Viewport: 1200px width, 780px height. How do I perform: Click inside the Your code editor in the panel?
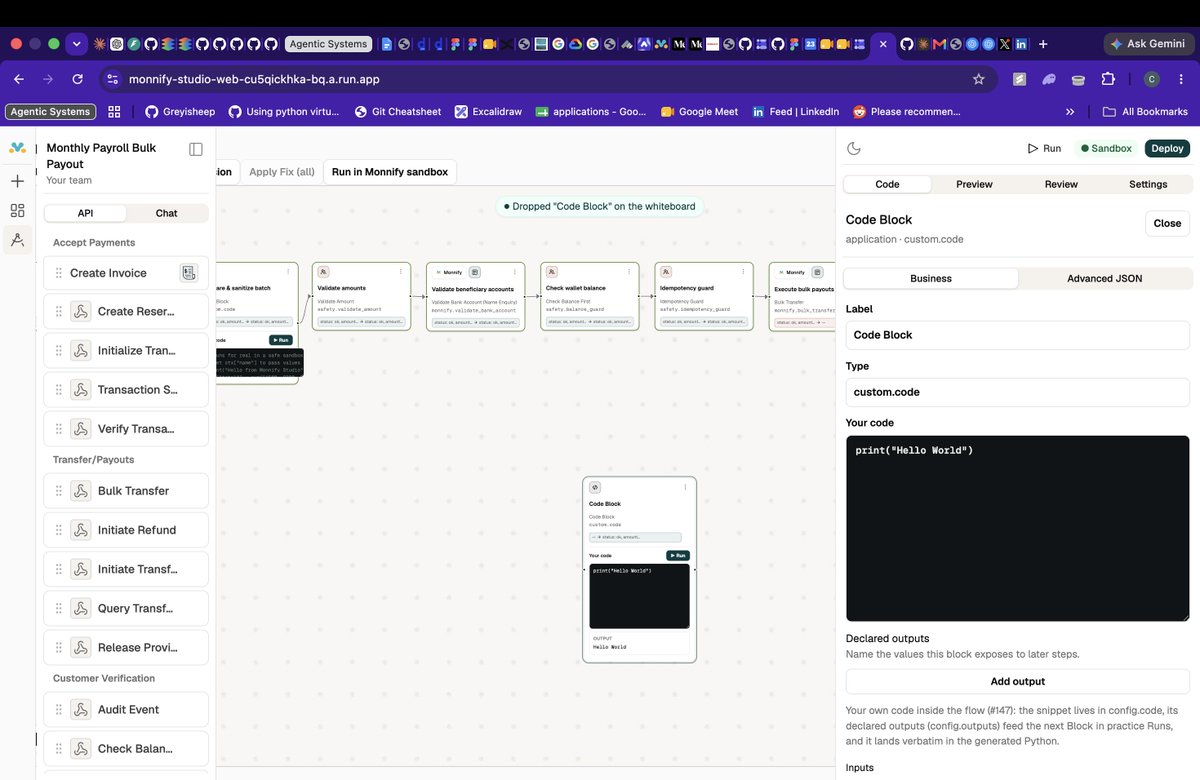(x=1018, y=528)
